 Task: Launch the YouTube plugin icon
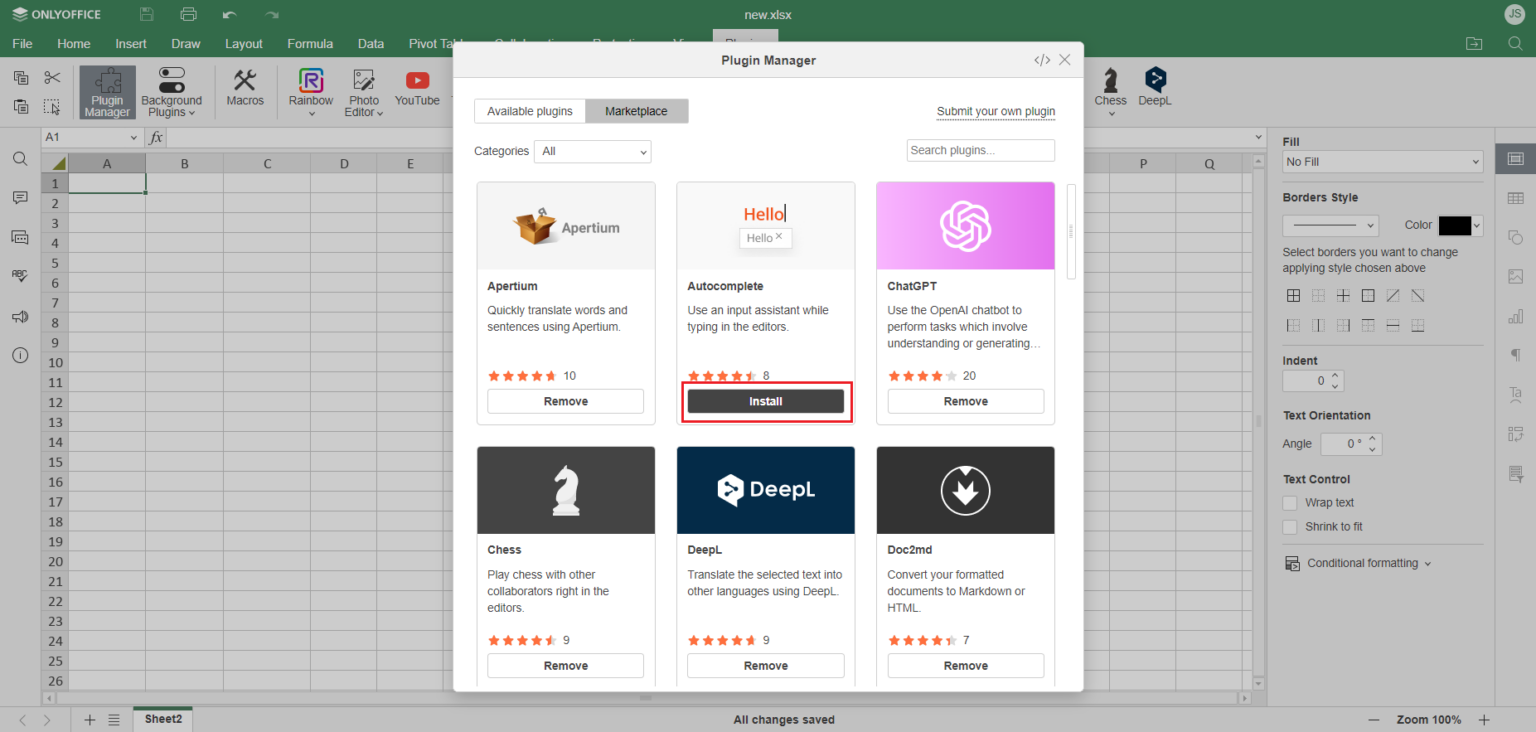tap(417, 87)
